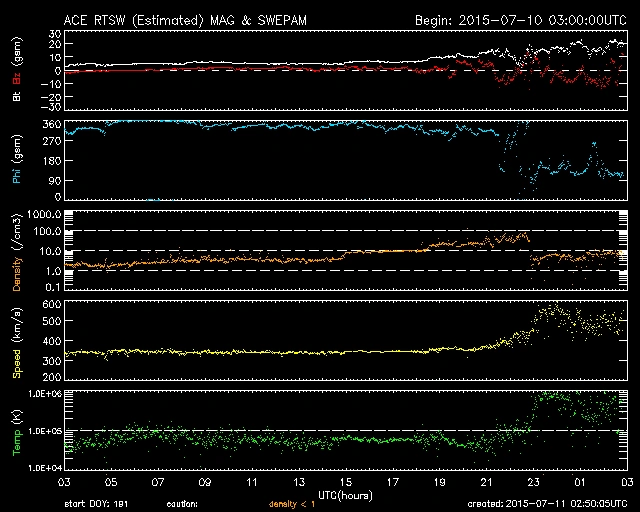Screen dimensions: 640x512
Task: Click the created 2015-07-11 timestamp
Action: tap(546, 503)
